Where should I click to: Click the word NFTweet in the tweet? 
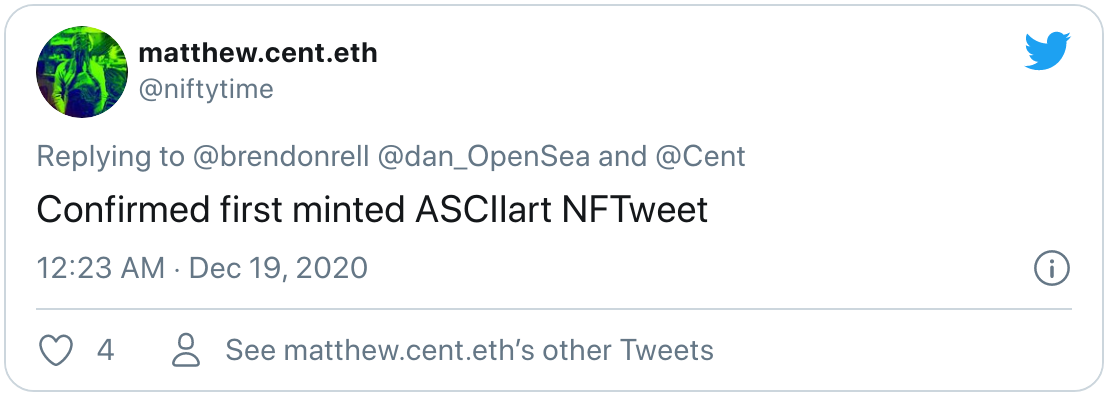coord(635,210)
